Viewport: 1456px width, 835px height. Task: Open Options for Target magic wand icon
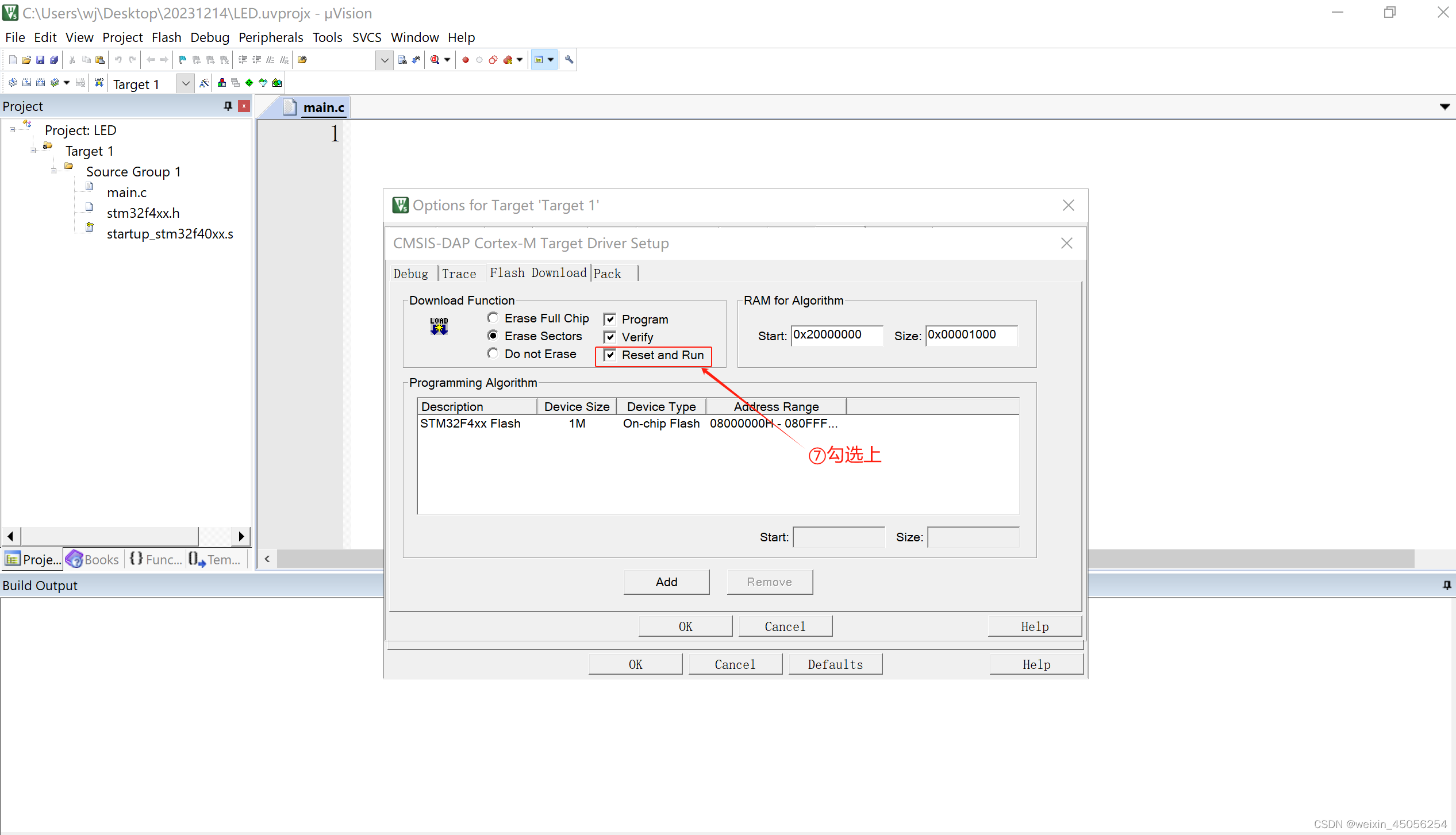[204, 83]
